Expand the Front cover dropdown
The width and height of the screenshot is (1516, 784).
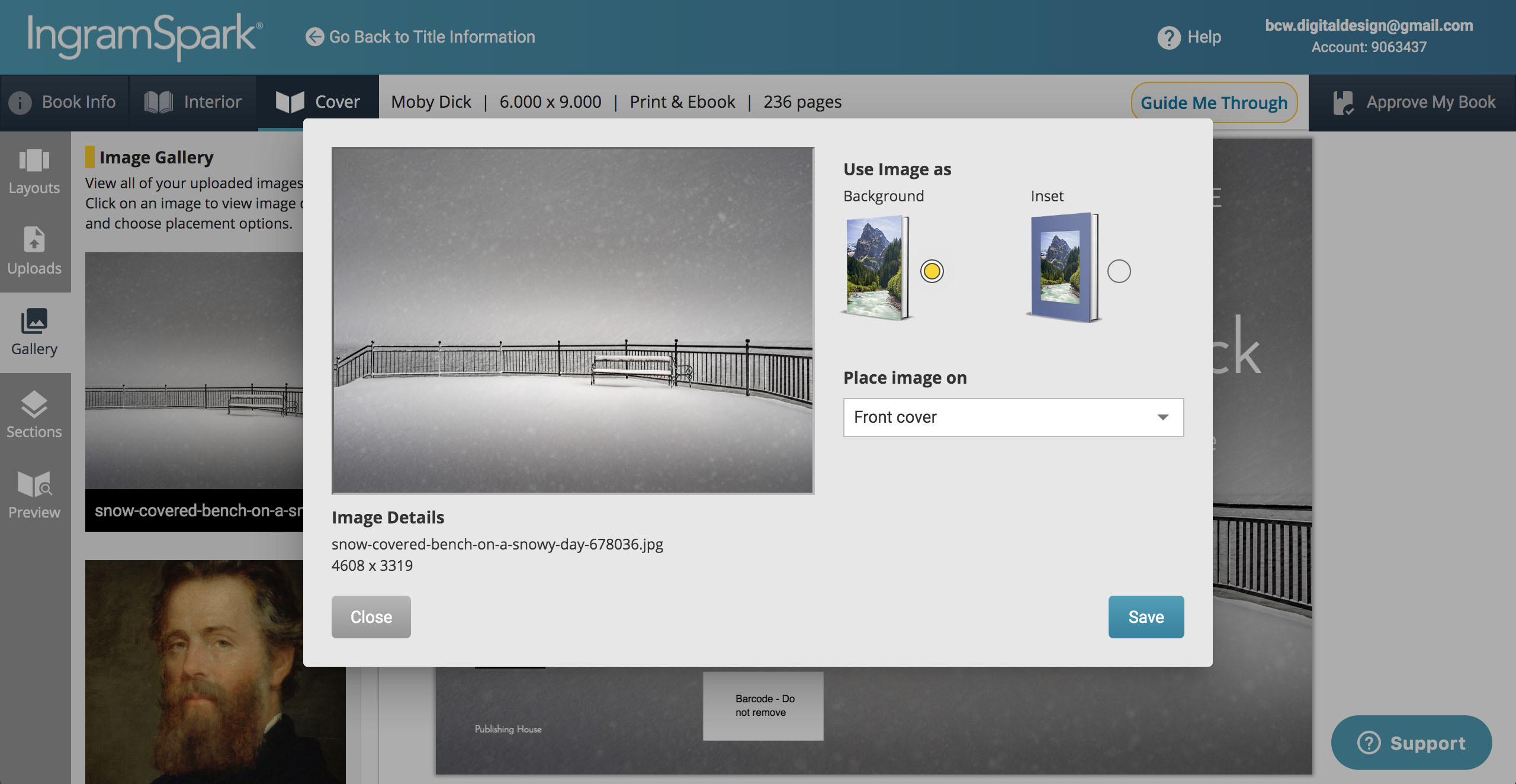pos(1013,417)
